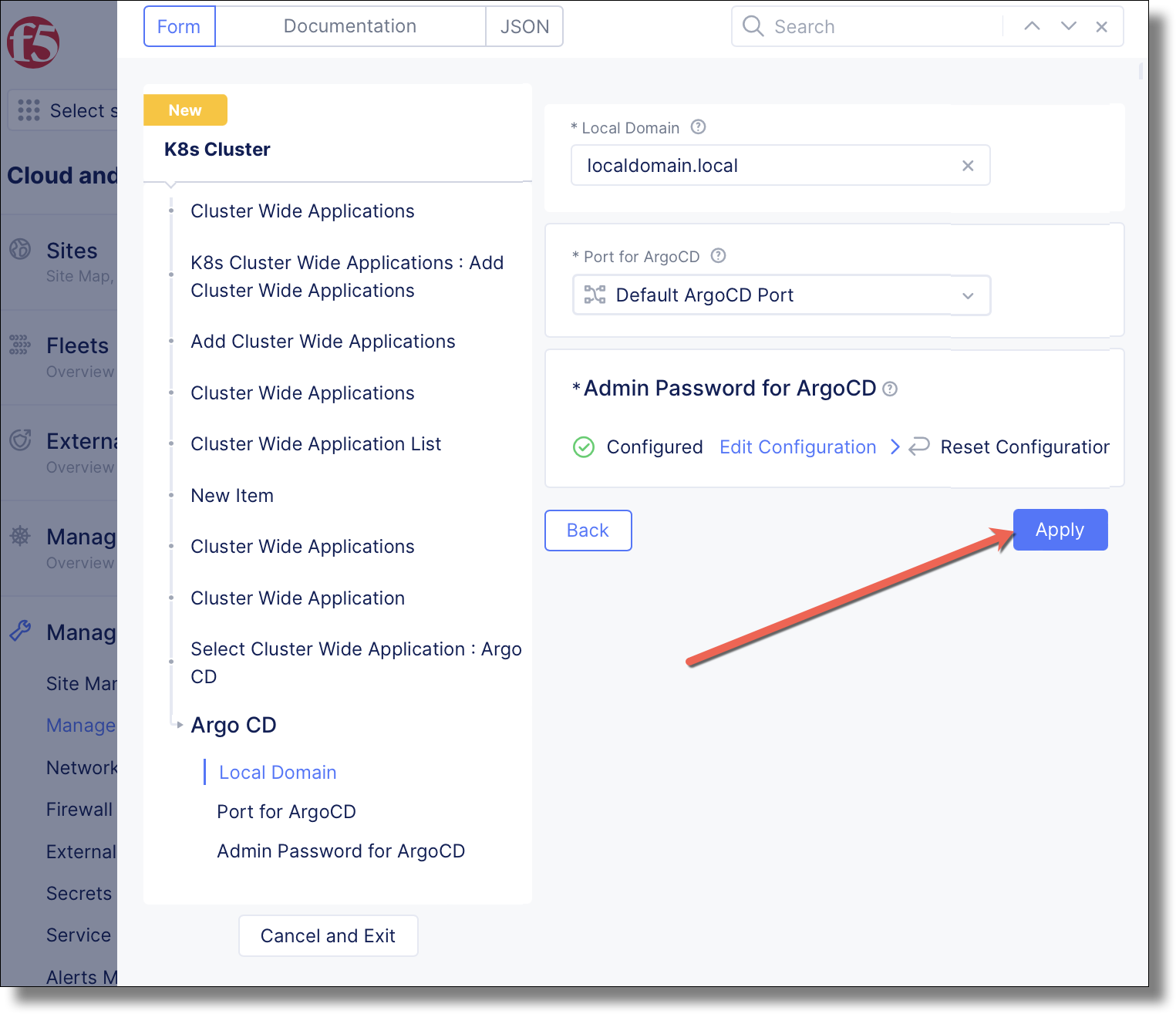Expand the Argo CD tree node
Screen dimensions: 1176x1014
(x=180, y=725)
